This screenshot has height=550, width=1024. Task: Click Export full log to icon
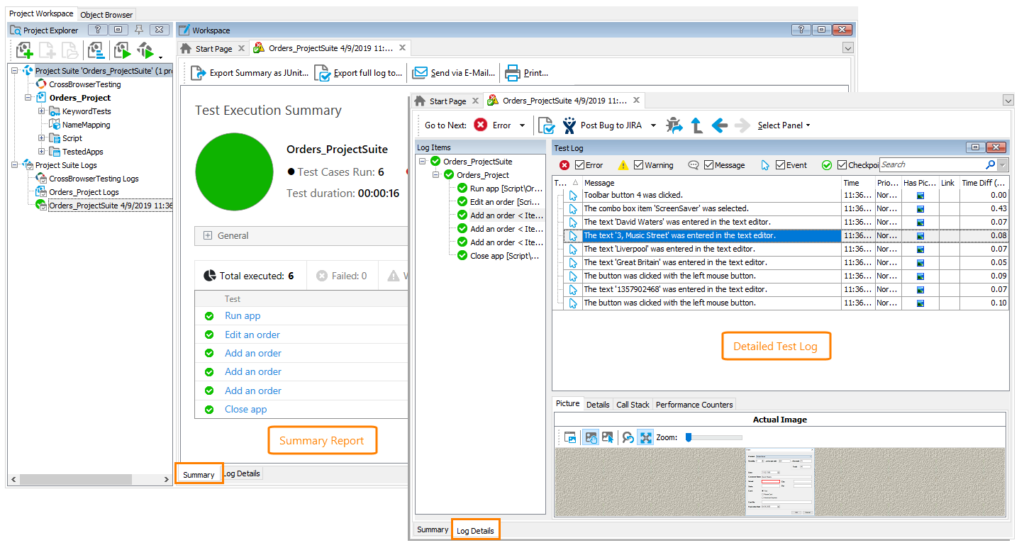pos(322,73)
